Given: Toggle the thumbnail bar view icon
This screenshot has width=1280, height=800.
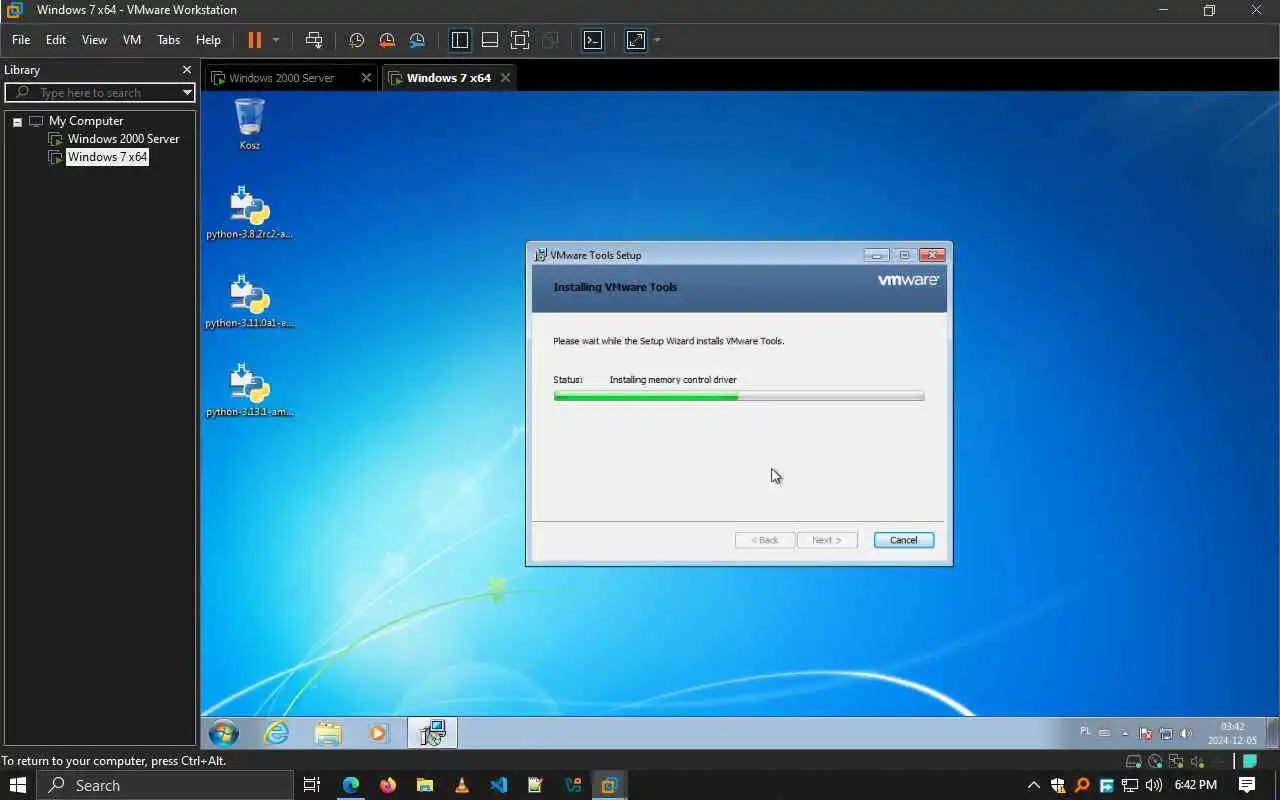Looking at the screenshot, I should click(x=490, y=40).
